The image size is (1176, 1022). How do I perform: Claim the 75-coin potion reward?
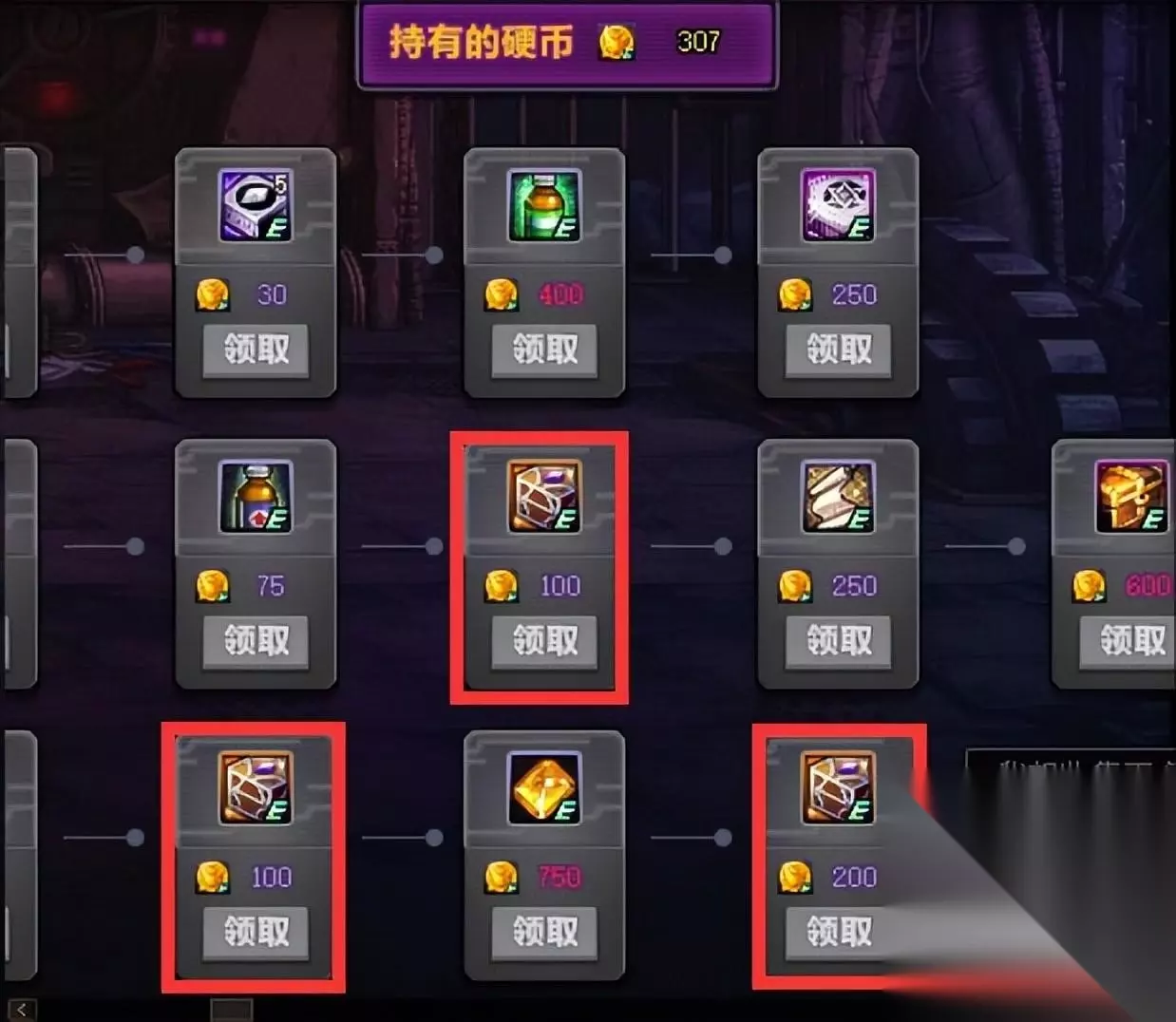(x=256, y=641)
